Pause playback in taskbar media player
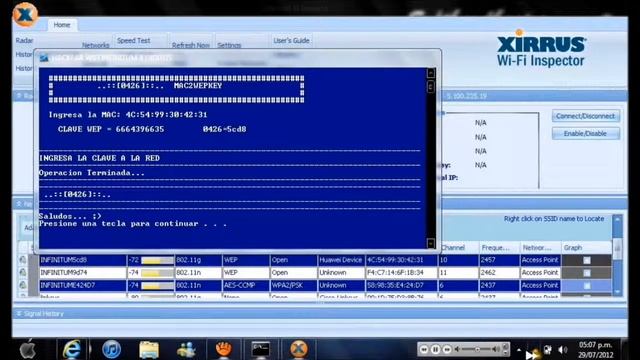Screen dimensions: 640x360 pos(435,349)
